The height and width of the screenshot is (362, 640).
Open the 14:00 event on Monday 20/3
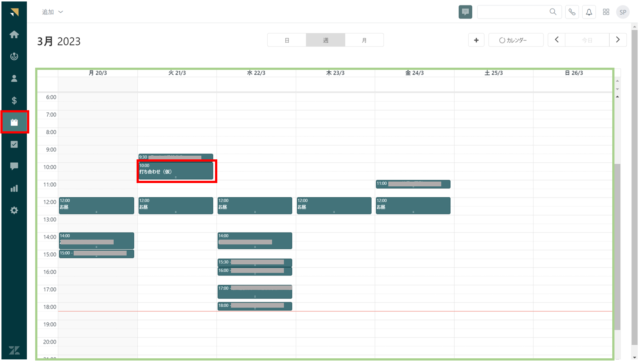coord(96,240)
